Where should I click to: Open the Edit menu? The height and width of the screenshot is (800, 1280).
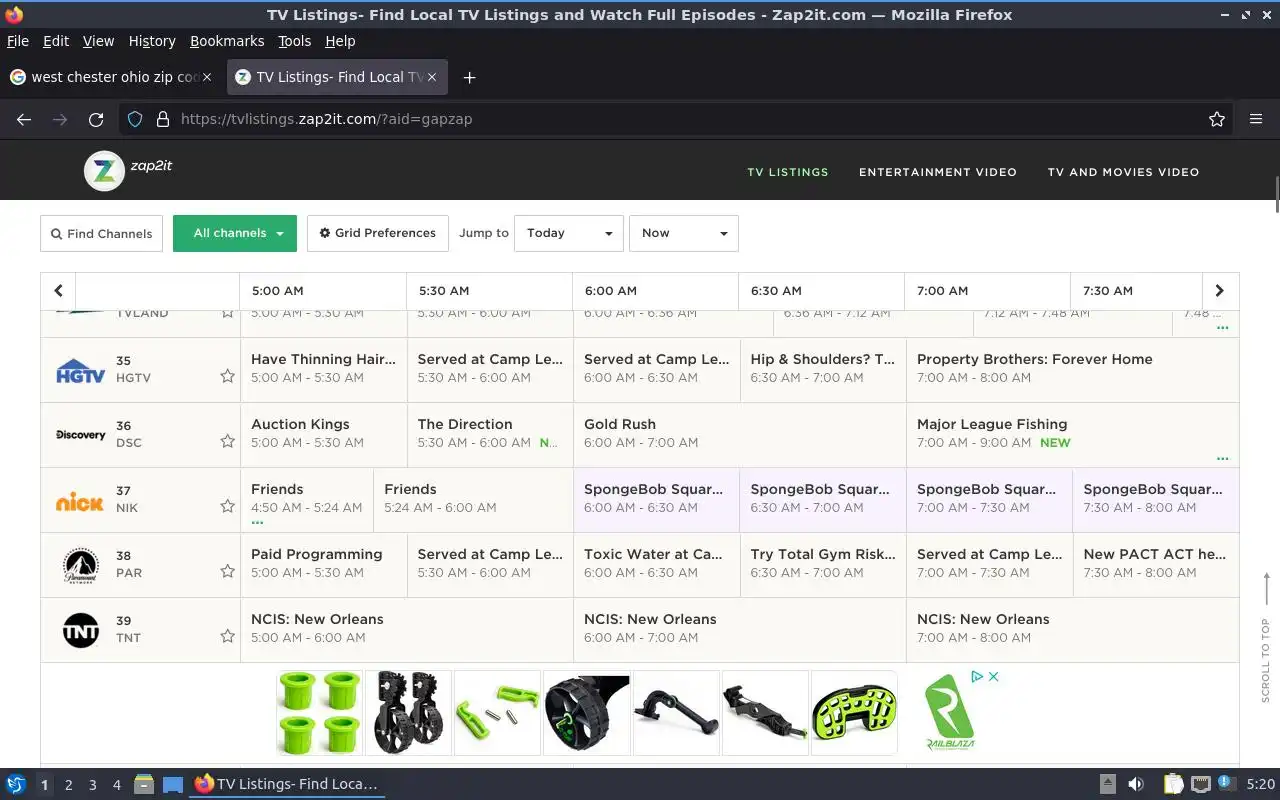56,41
